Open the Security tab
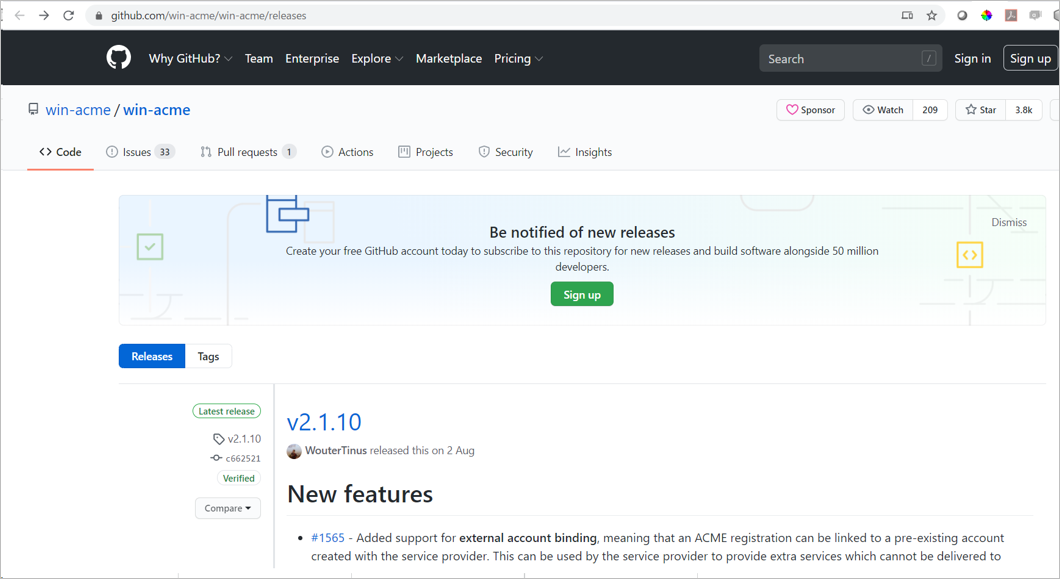Screen dimensions: 1060x579 (506, 152)
